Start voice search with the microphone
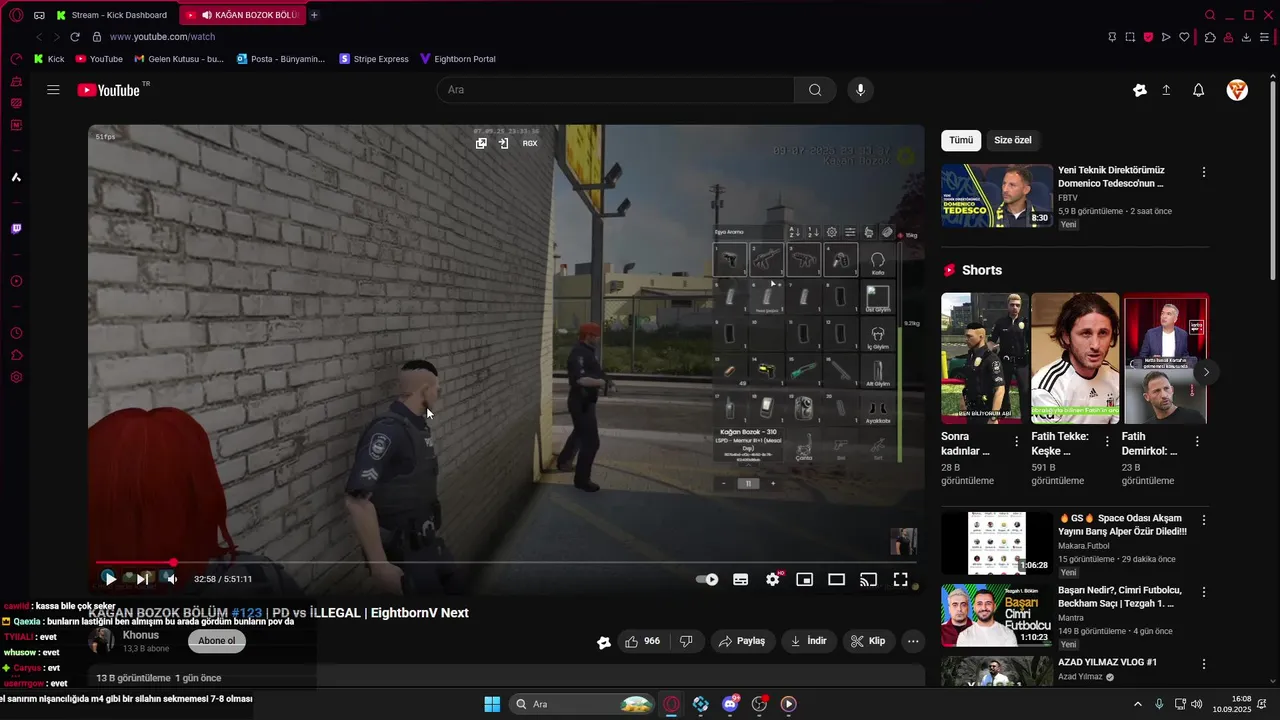 [x=860, y=90]
